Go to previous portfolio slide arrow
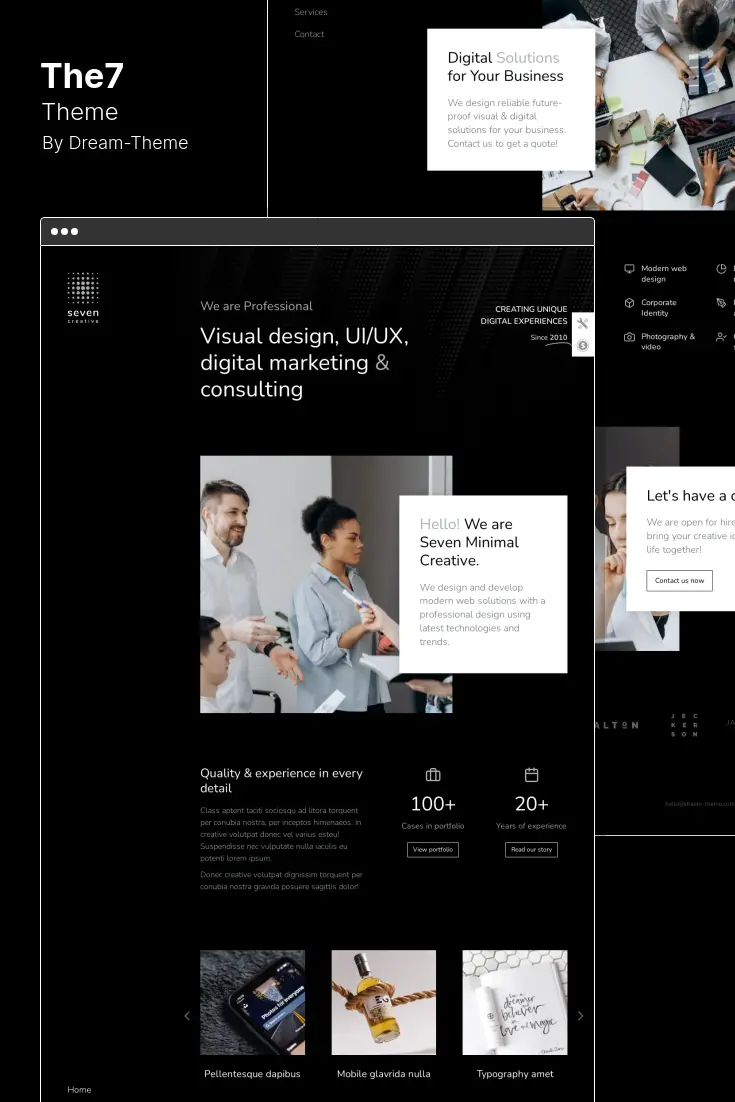 pos(187,1016)
